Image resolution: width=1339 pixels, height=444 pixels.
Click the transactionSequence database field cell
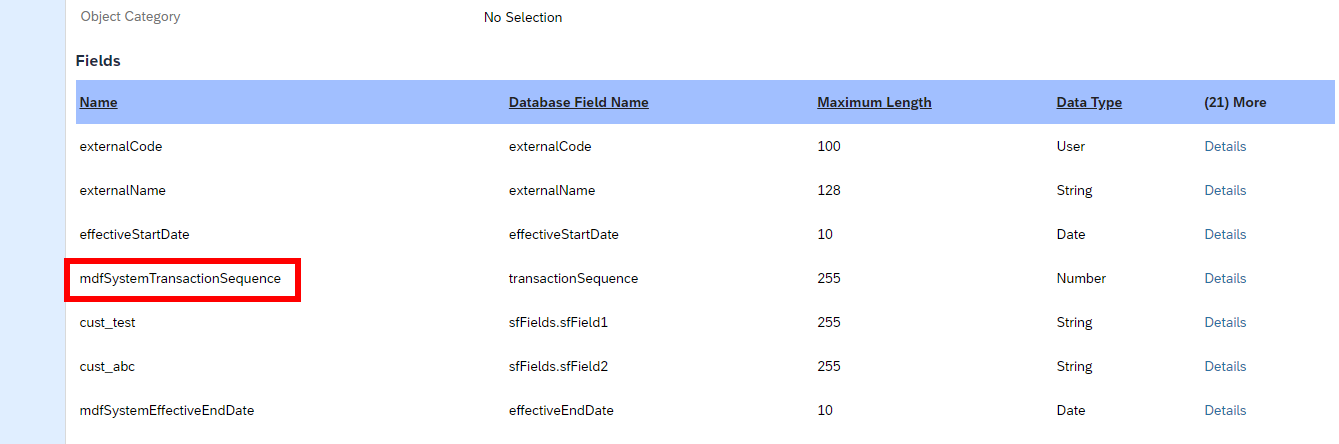coord(573,278)
